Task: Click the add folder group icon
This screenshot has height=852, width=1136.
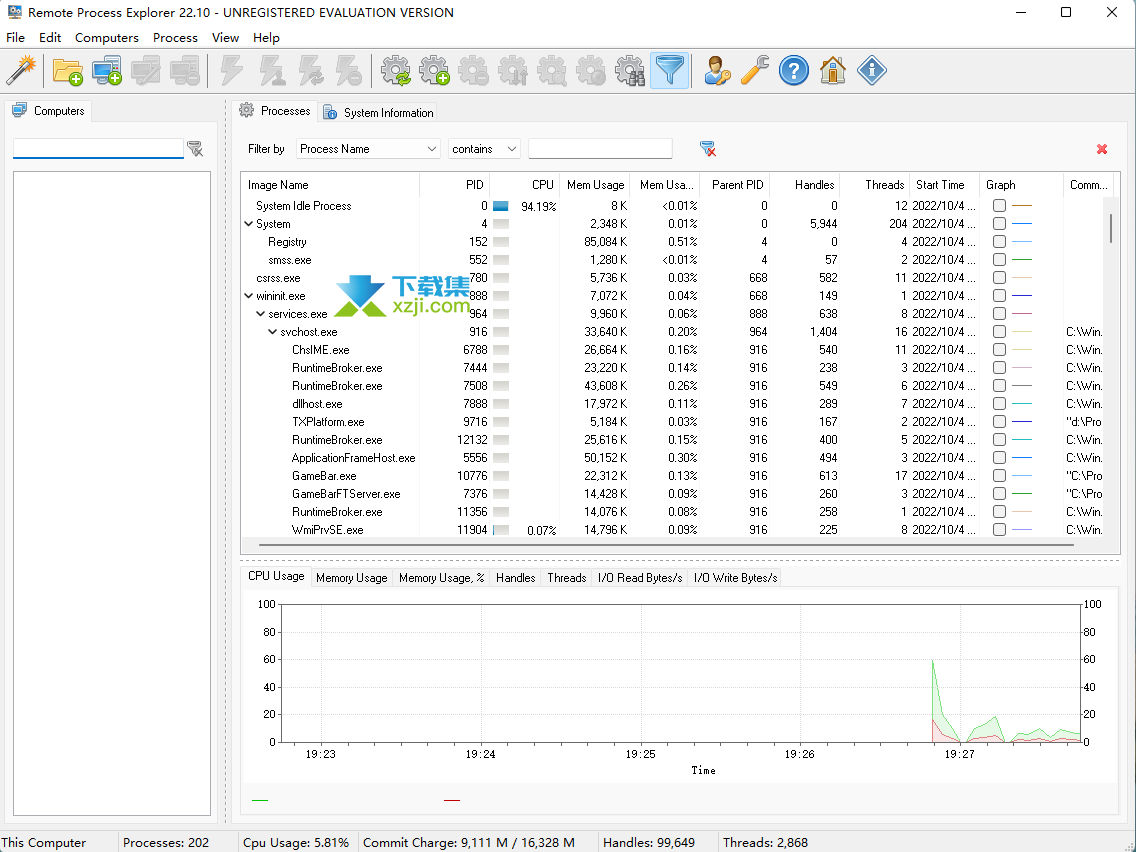Action: 67,70
